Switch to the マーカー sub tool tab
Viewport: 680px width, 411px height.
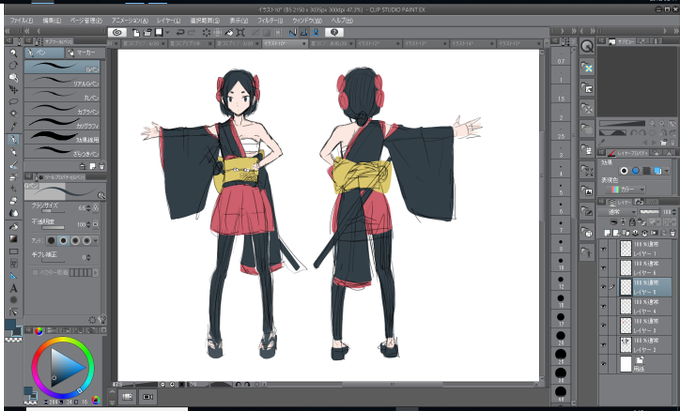click(x=85, y=52)
